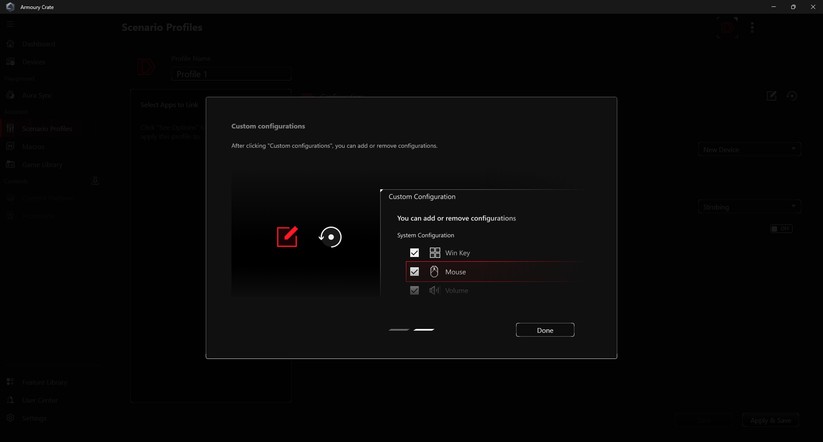Open the hamburger menu in main window

(x=10, y=24)
